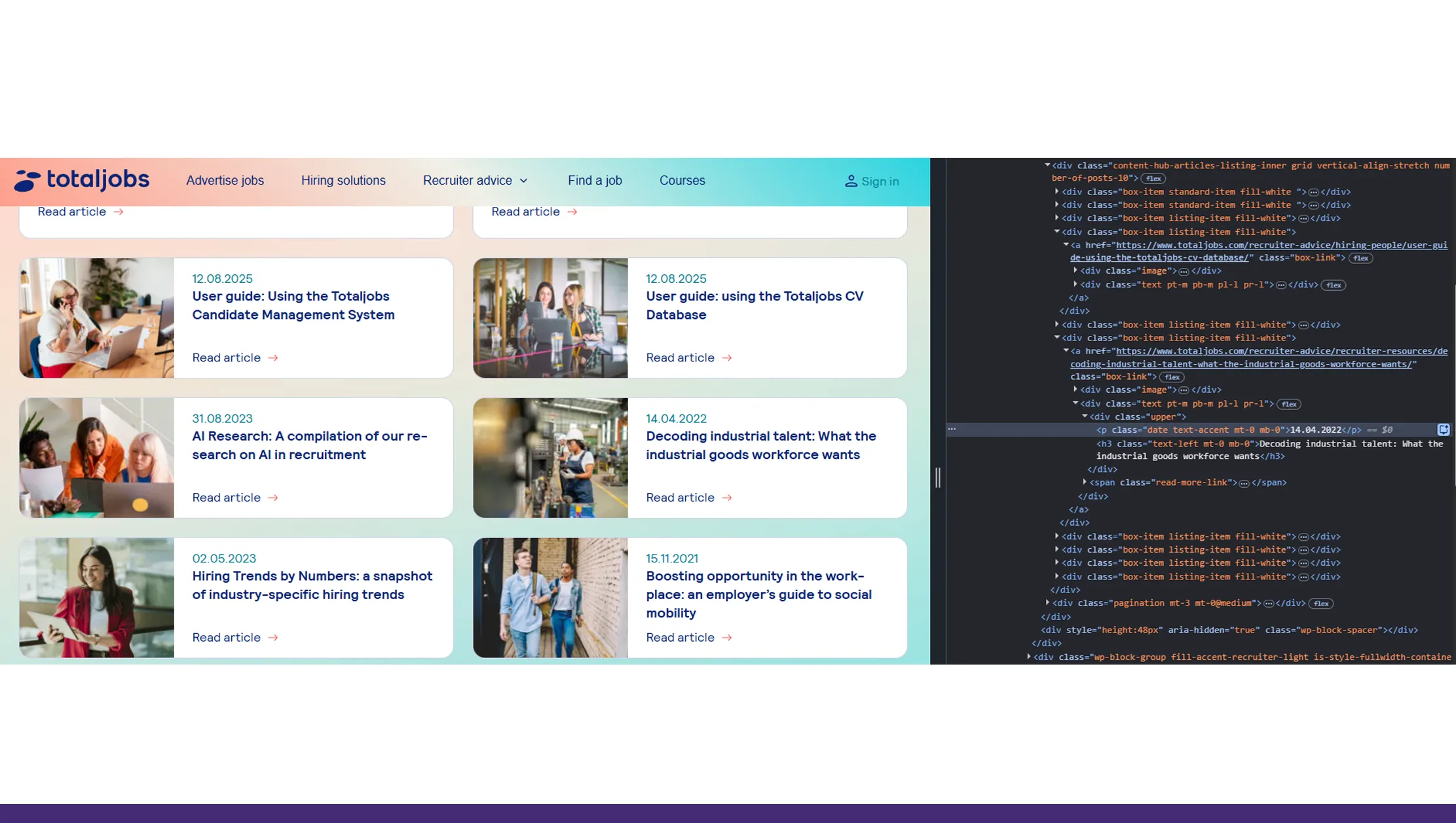Viewport: 1456px width, 823px height.
Task: Open the Recruiter advice dropdown
Action: coord(475,181)
